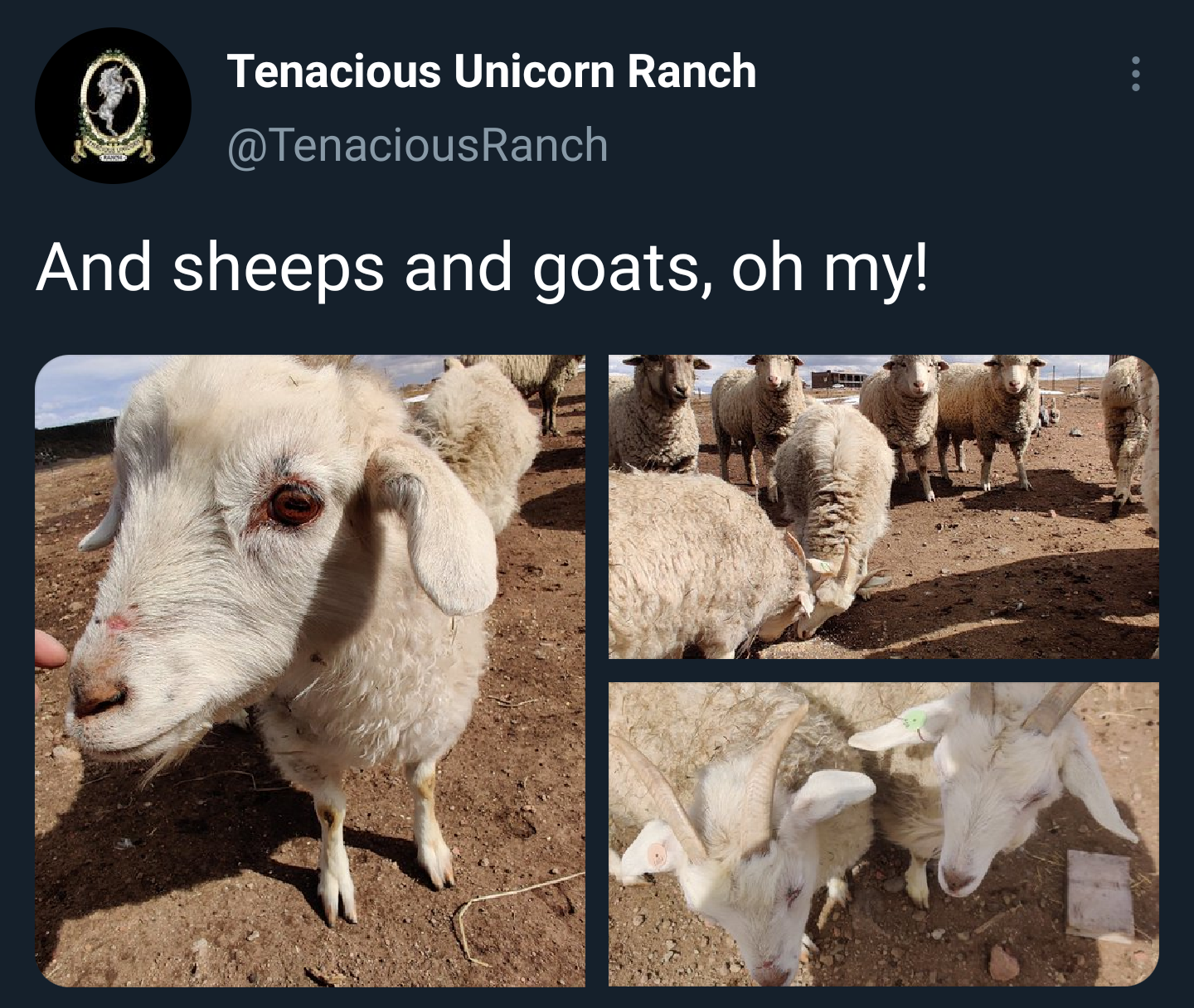This screenshot has width=1194, height=1008.
Task: Open the Tenacious Unicorn Ranch display name
Action: 491,70
